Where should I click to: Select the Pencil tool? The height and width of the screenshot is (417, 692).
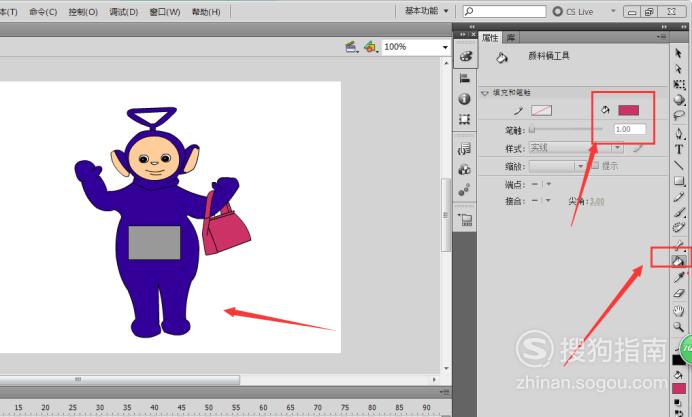click(x=679, y=197)
